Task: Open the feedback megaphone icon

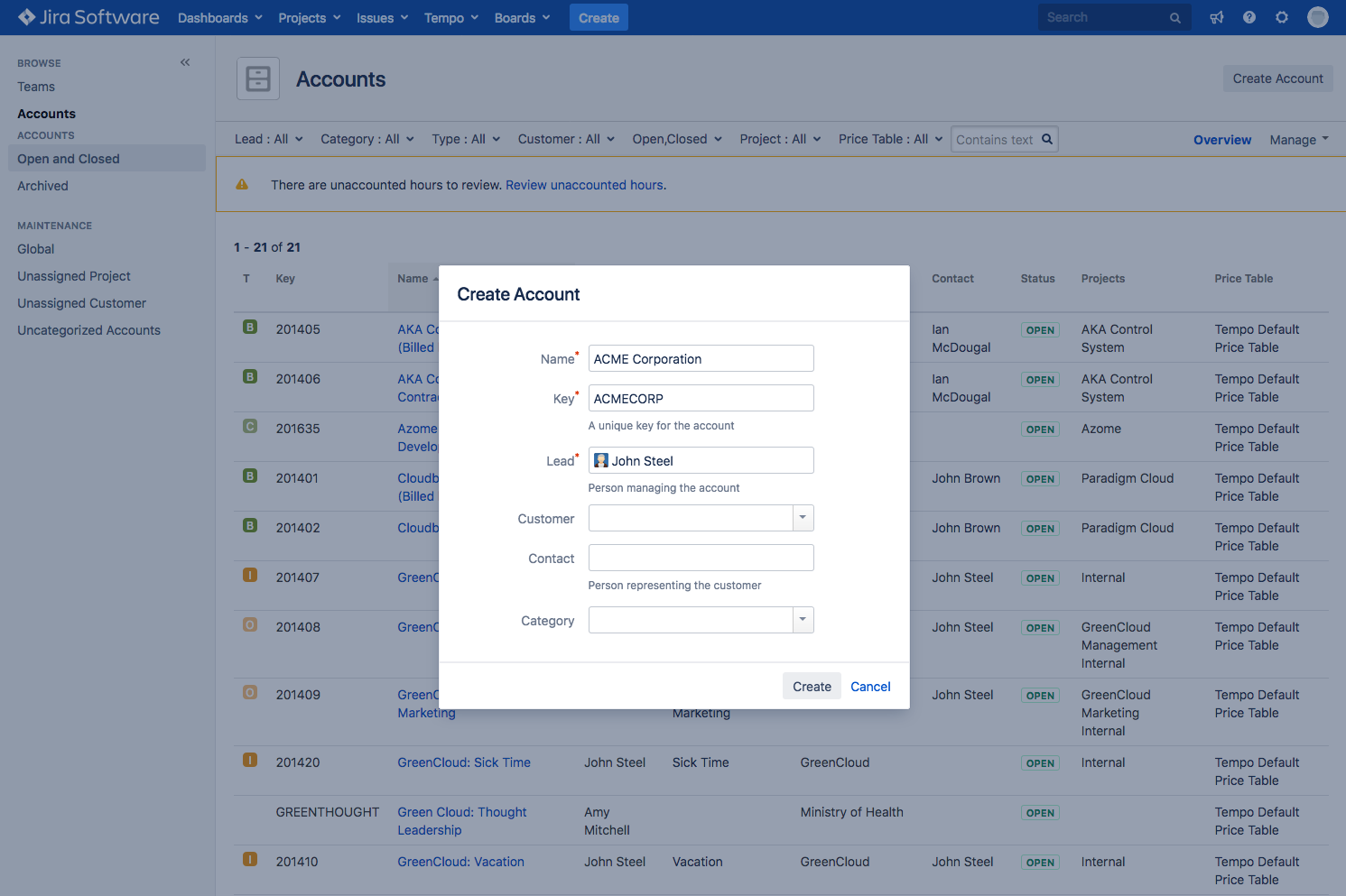Action: 1217,17
